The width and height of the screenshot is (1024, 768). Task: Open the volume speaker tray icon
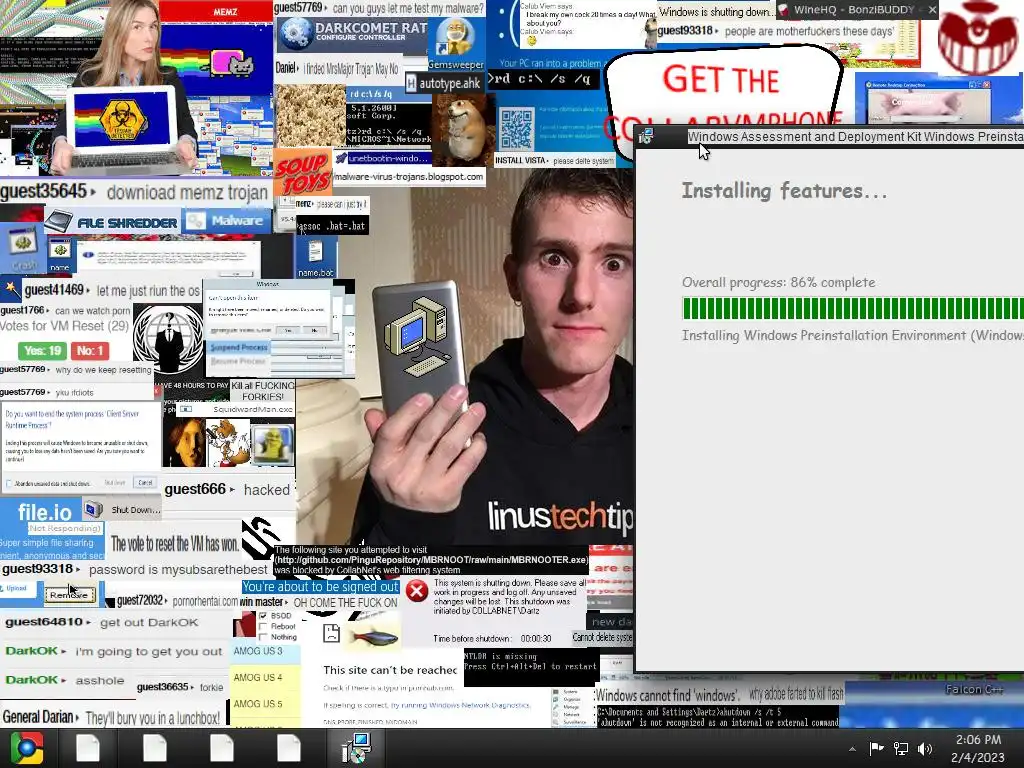tap(925, 749)
